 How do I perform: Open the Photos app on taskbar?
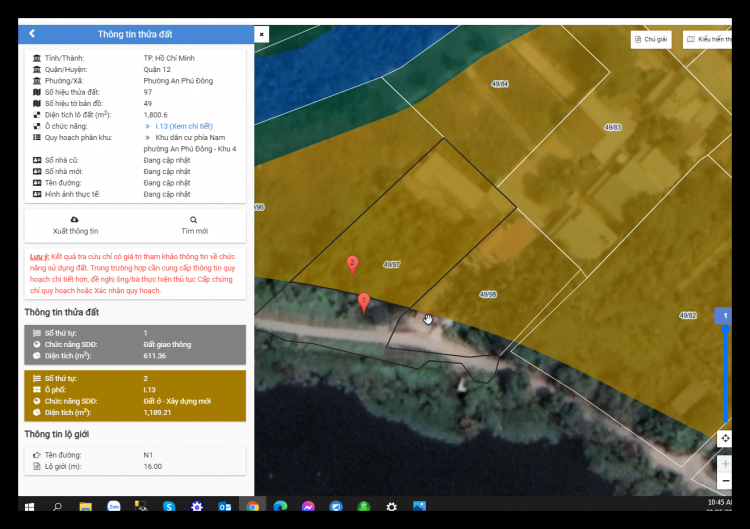[x=419, y=507]
